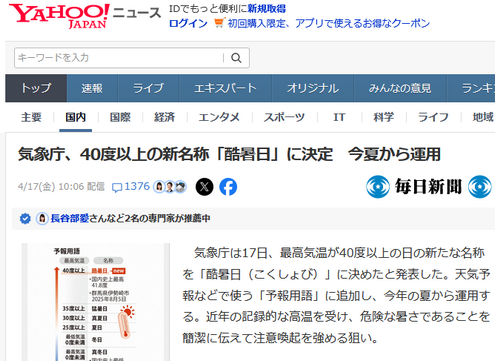Viewport: 495px width, 361px height.
Task: Click the search magnifier icon
Action: coord(236,58)
